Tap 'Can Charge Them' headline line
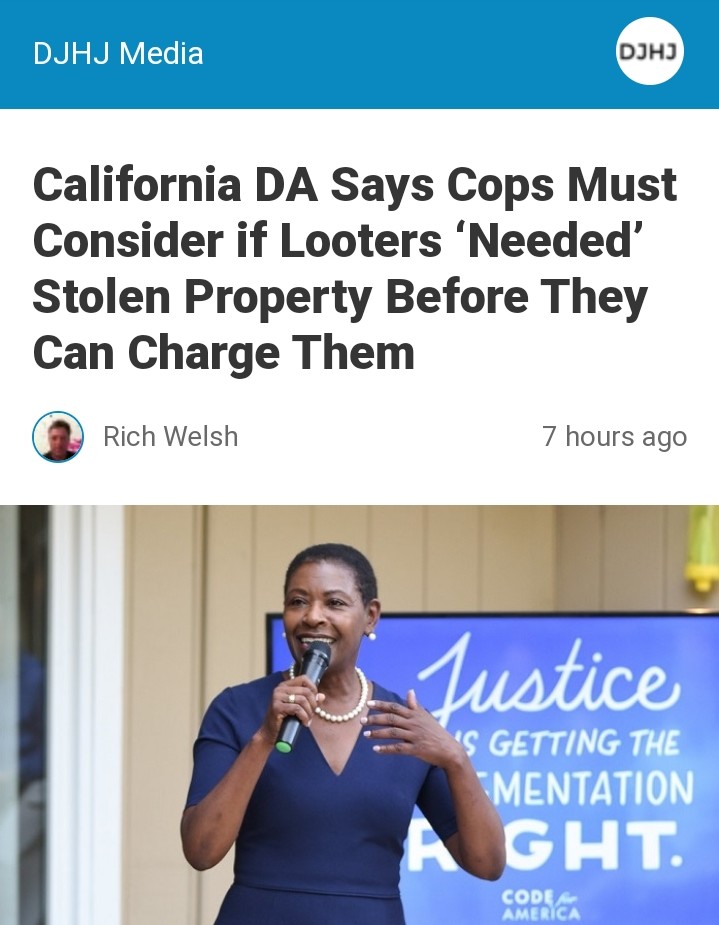 (x=224, y=353)
